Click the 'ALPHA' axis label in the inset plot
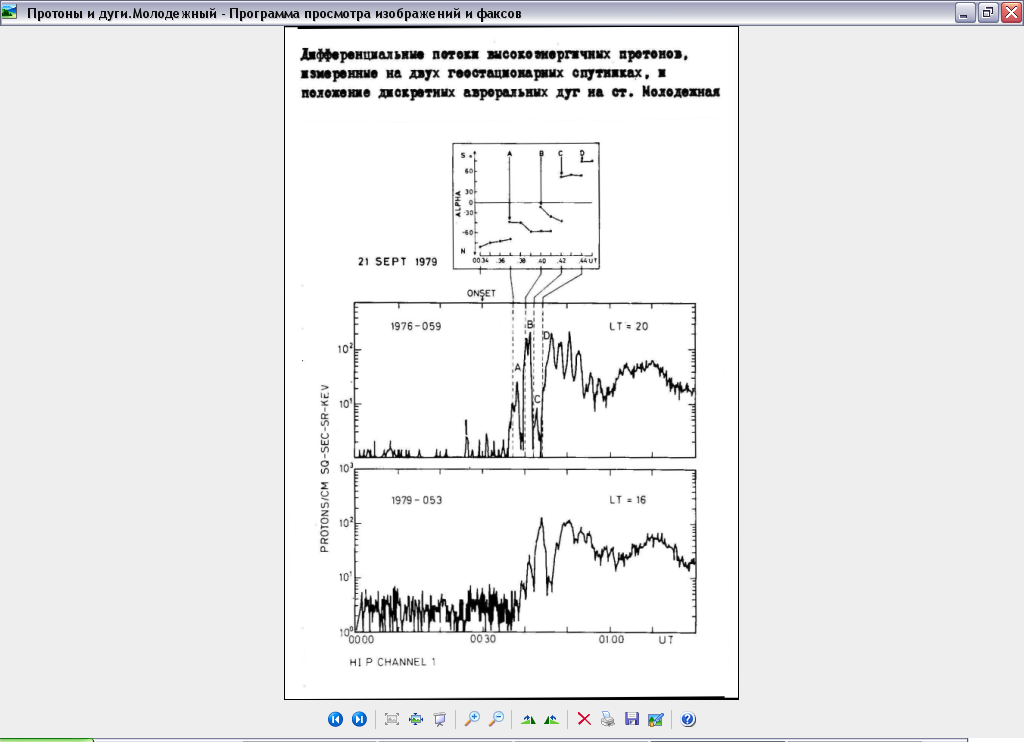Image resolution: width=1024 pixels, height=742 pixels. 458,203
